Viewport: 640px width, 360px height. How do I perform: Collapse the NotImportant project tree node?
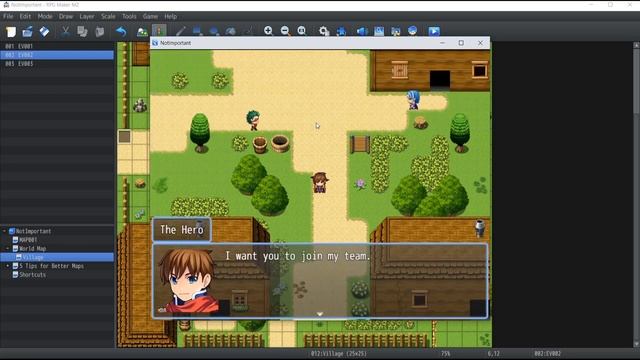[4, 231]
